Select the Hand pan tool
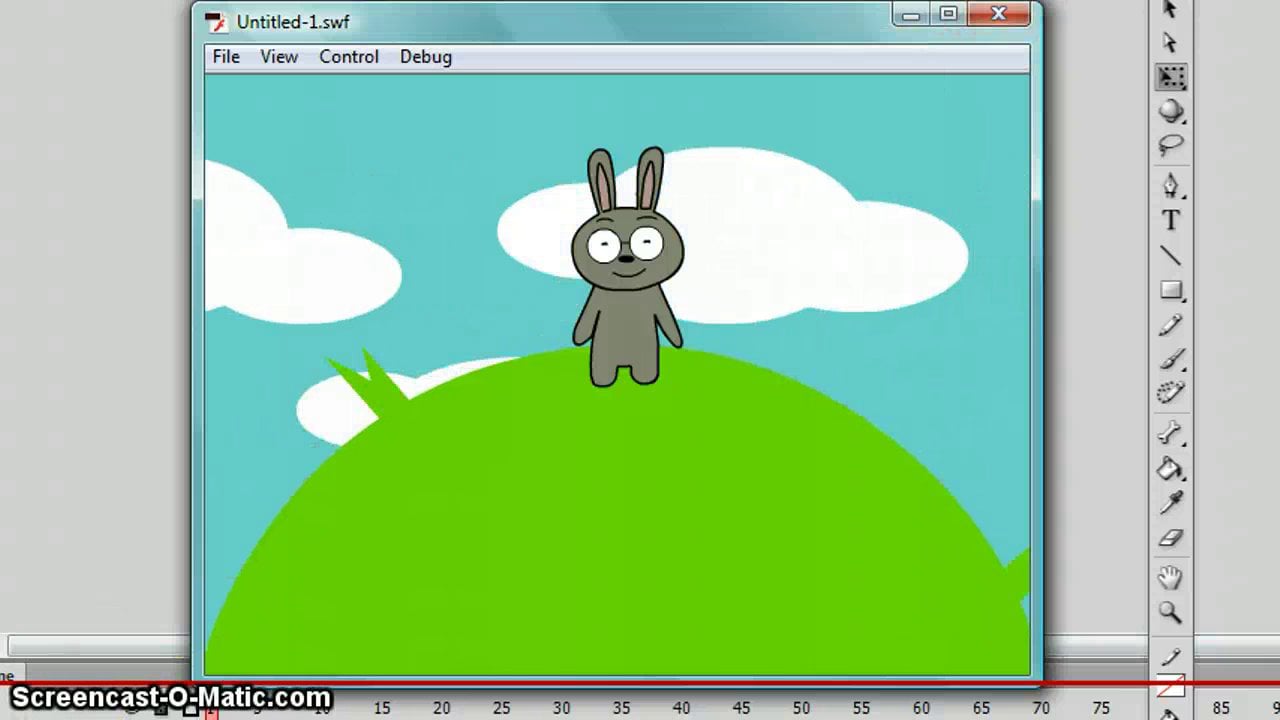Image resolution: width=1280 pixels, height=720 pixels. (x=1171, y=577)
